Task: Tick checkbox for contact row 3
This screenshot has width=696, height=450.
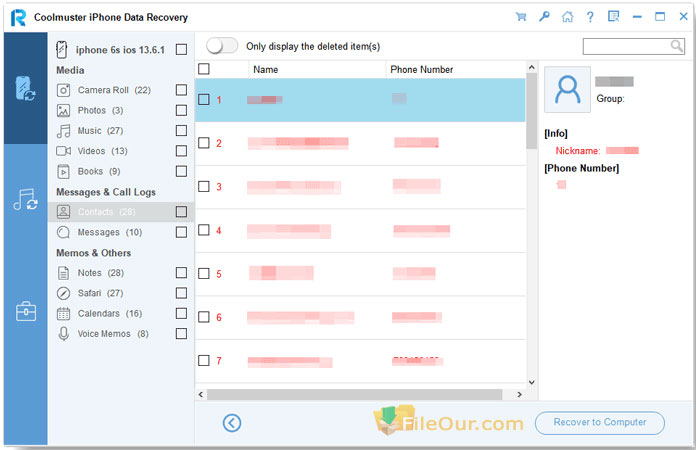Action: [204, 186]
